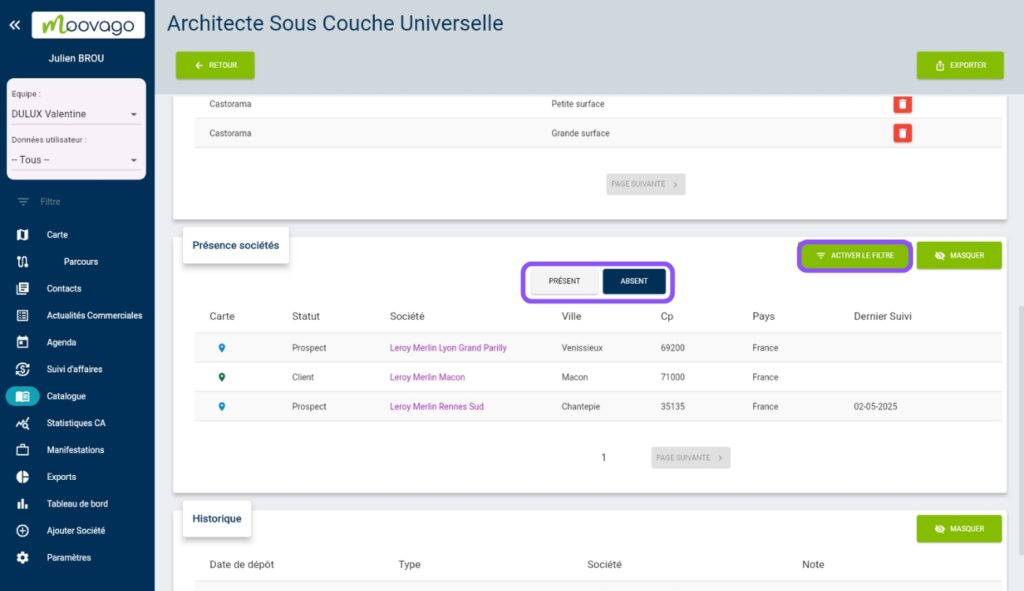The width and height of the screenshot is (1024, 591).
Task: Open Statistiques CA menu entry
Action: click(x=76, y=423)
